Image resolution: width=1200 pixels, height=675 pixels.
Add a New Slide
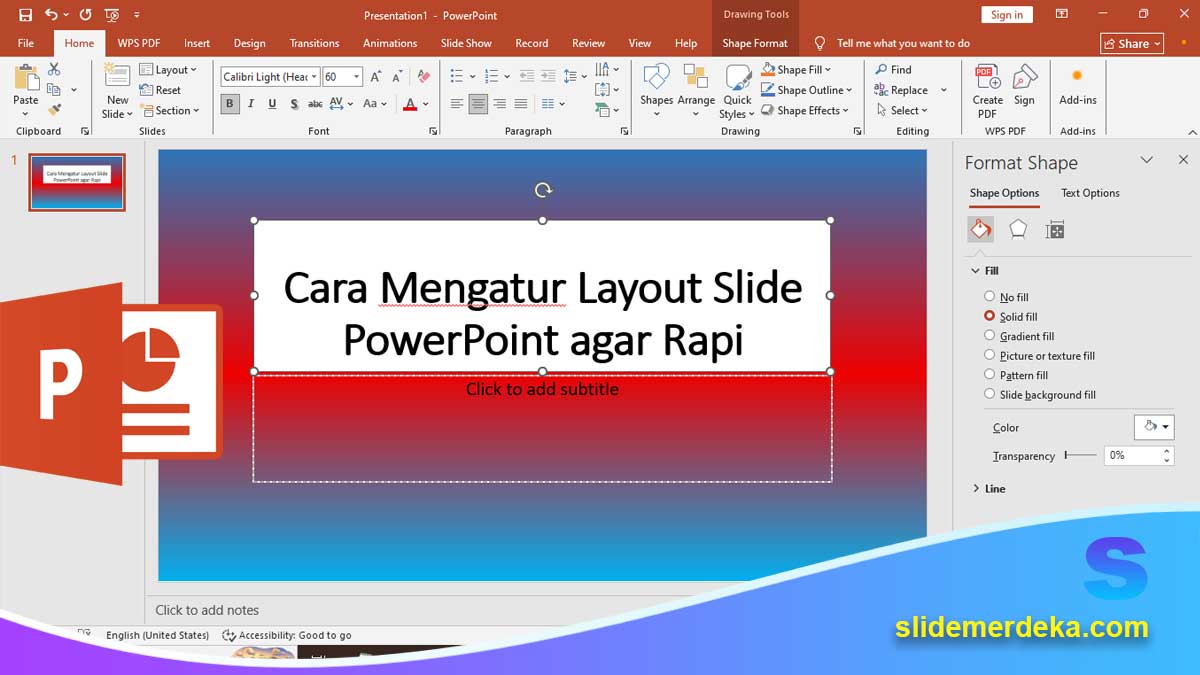pos(117,90)
